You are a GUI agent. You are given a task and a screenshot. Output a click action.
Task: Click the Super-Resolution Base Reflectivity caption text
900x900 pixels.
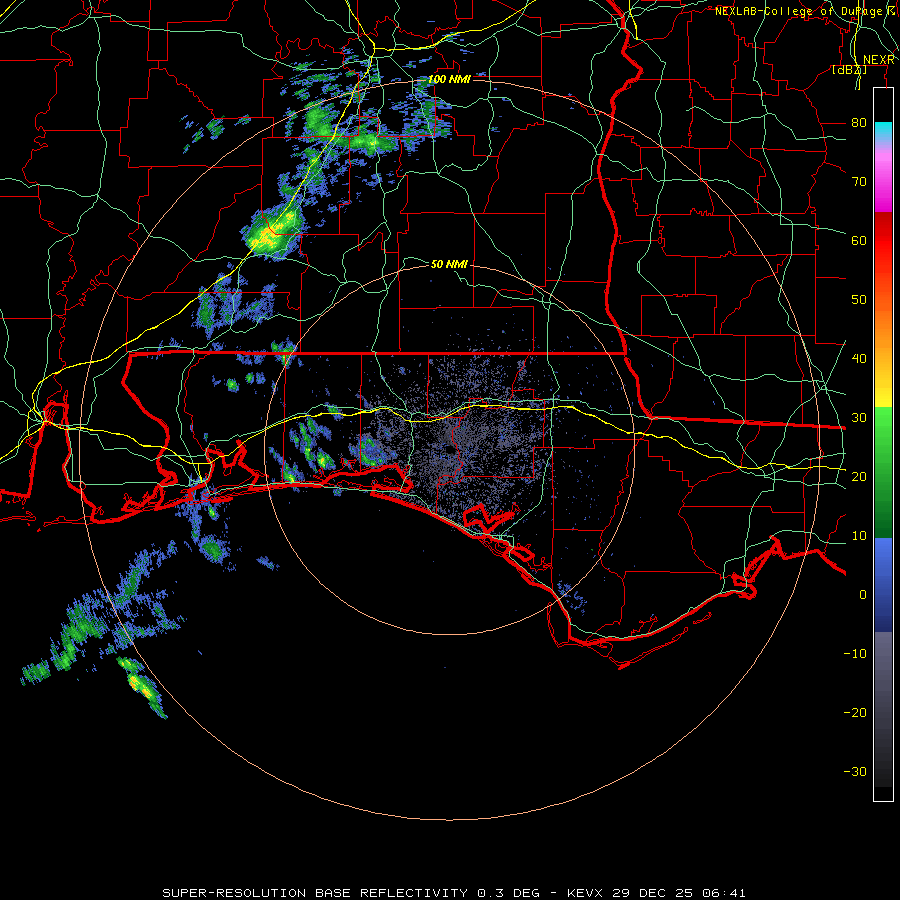pyautogui.click(x=454, y=893)
